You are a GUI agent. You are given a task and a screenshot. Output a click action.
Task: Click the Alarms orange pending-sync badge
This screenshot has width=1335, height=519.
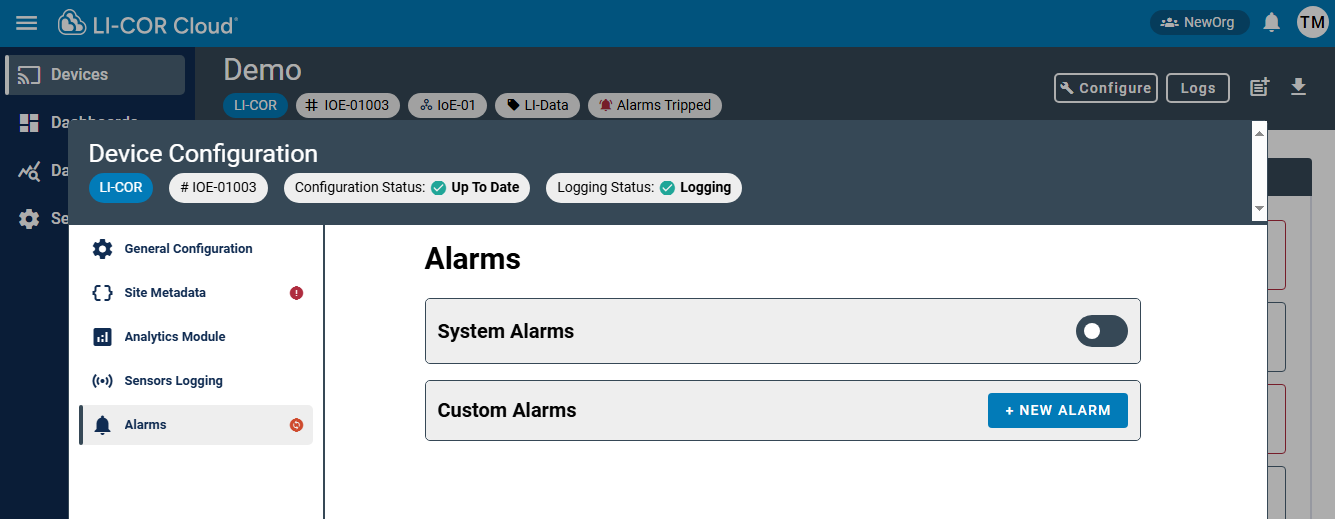pyautogui.click(x=296, y=425)
